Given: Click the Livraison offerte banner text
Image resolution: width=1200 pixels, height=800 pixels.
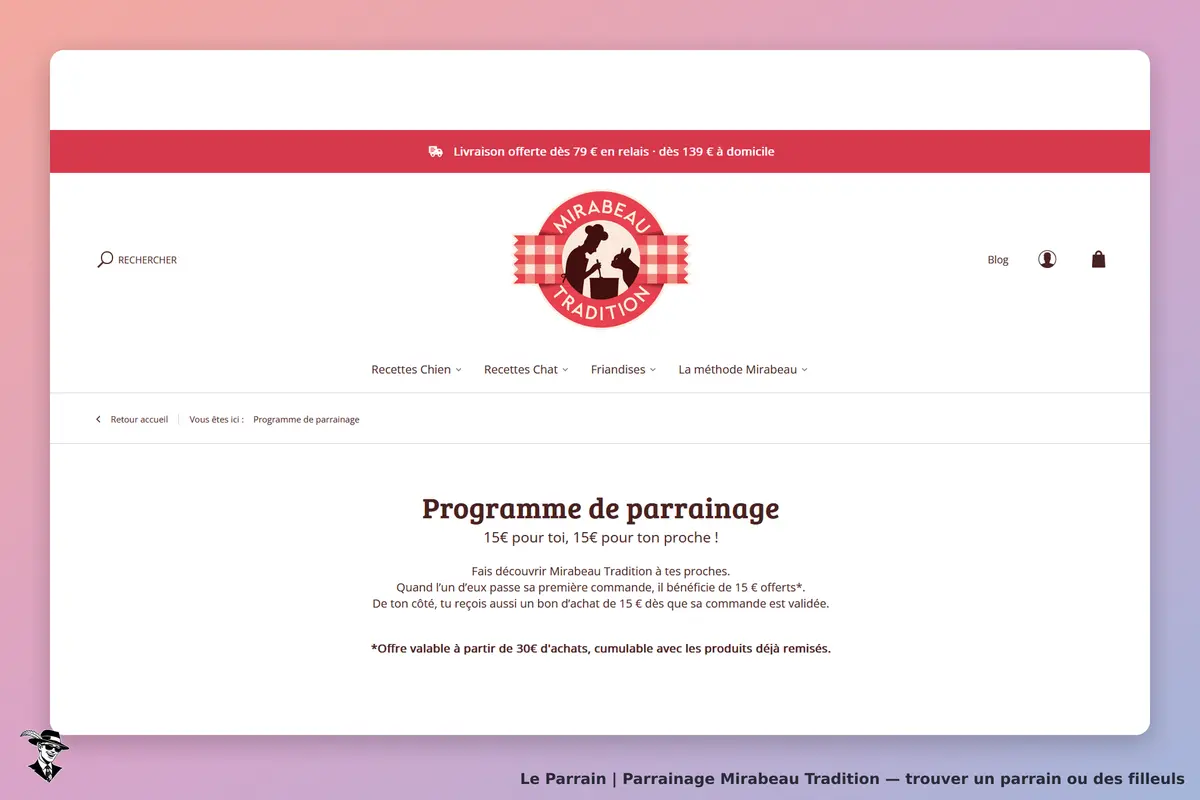Looking at the screenshot, I should tap(614, 152).
